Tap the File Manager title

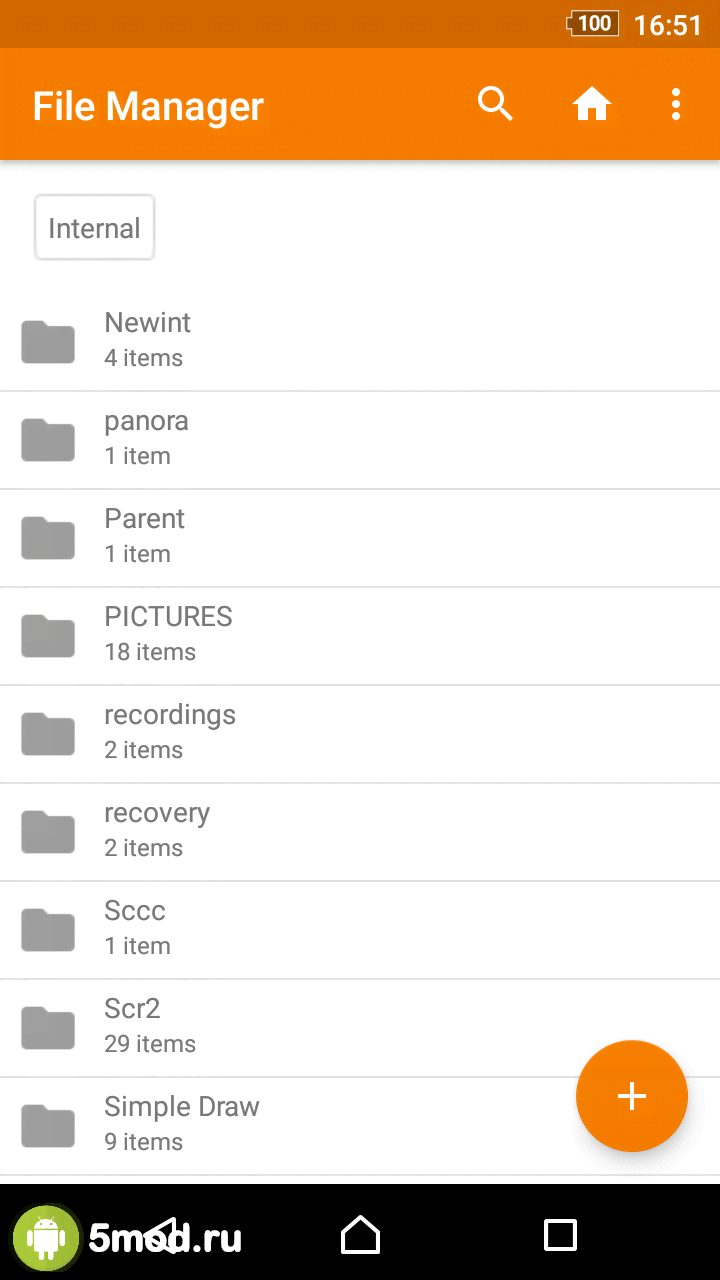pos(148,106)
